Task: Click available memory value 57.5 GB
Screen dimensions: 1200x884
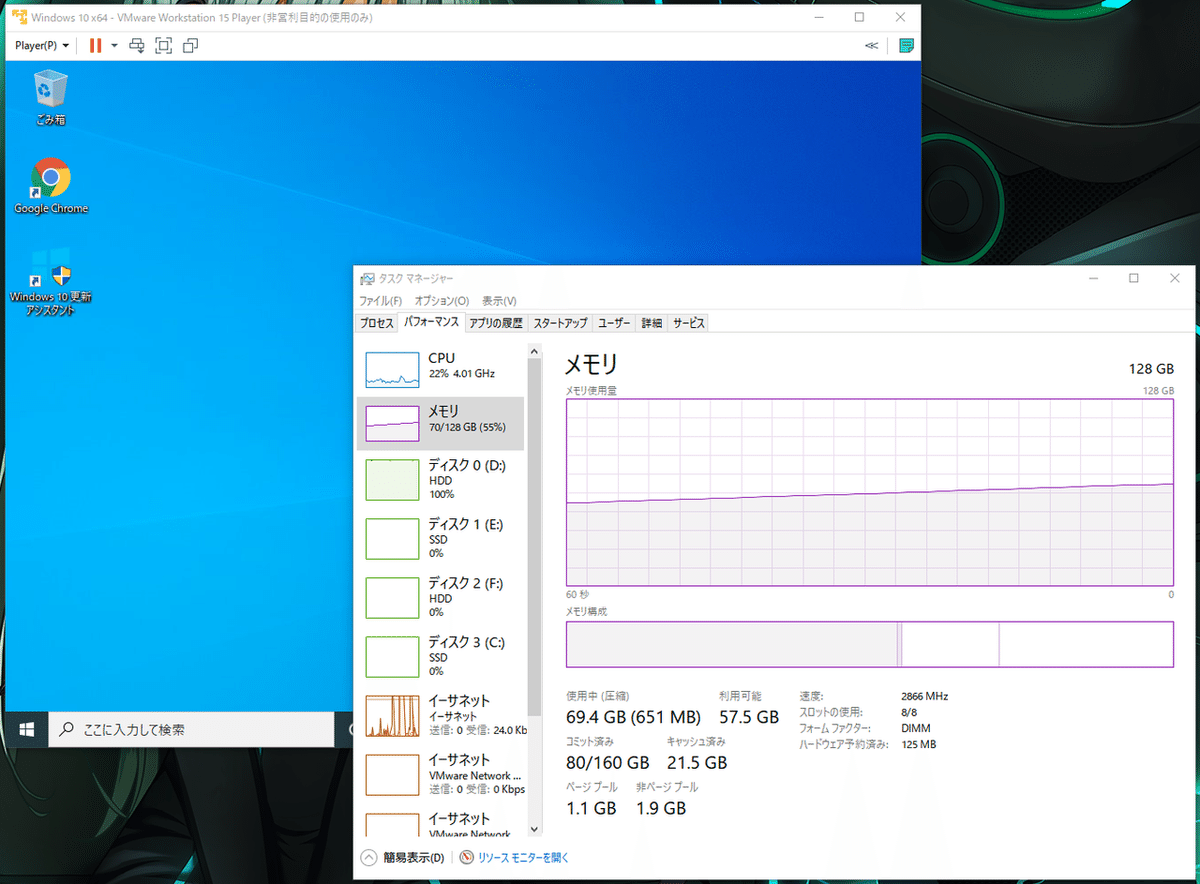Action: [748, 717]
